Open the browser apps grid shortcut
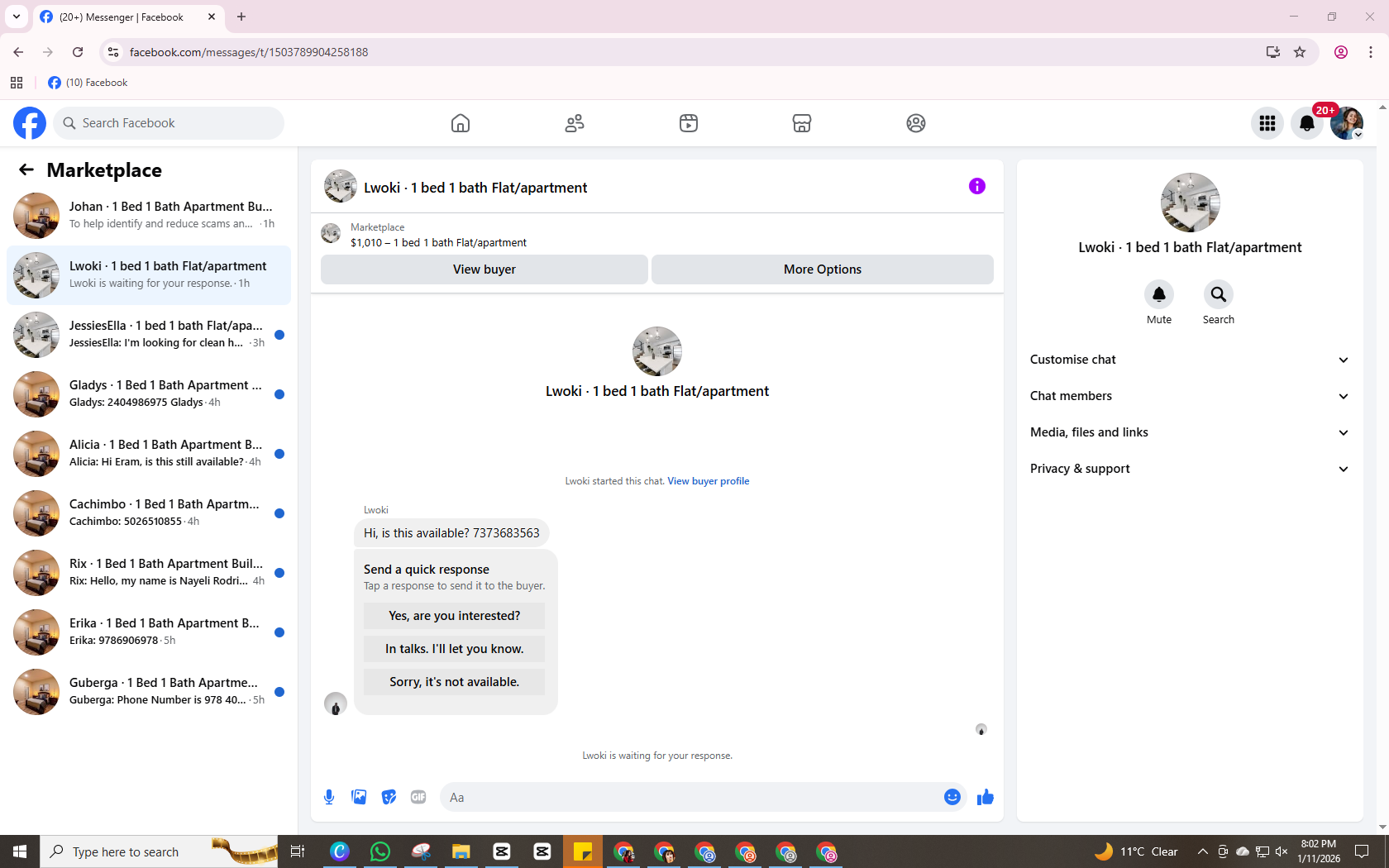Screen dimensions: 1389x868 [17, 83]
